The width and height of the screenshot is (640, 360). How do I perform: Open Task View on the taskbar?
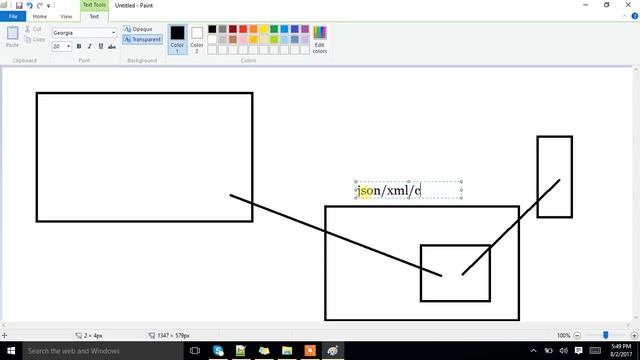[195, 351]
